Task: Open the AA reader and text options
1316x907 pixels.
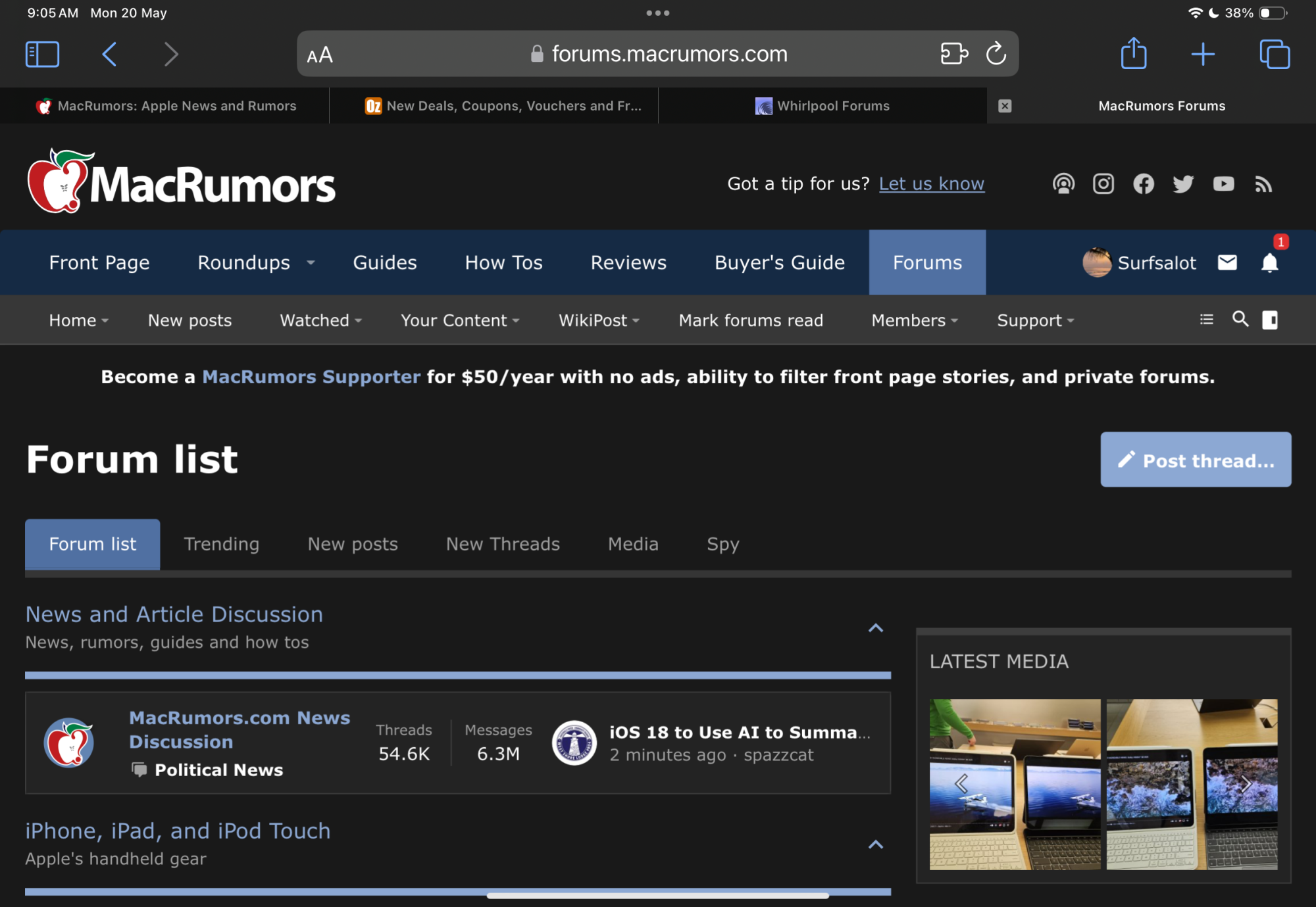Action: tap(320, 55)
